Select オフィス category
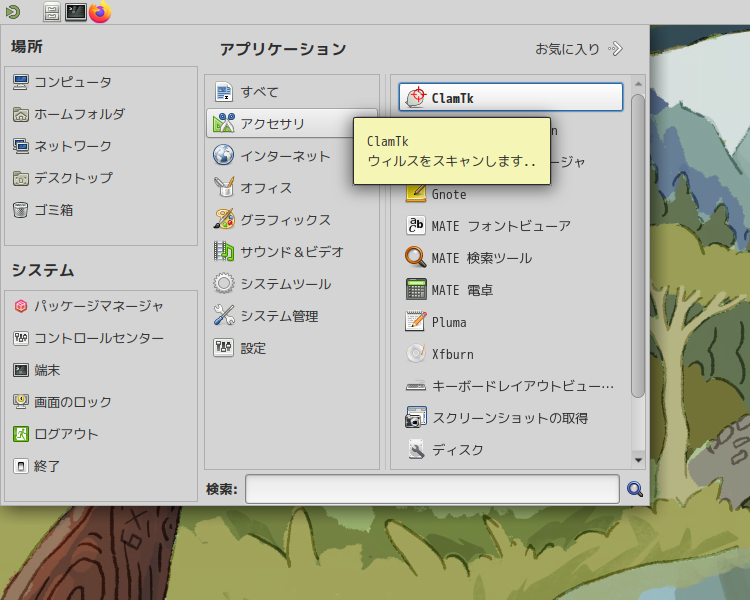Image resolution: width=750 pixels, height=600 pixels. pos(292,188)
